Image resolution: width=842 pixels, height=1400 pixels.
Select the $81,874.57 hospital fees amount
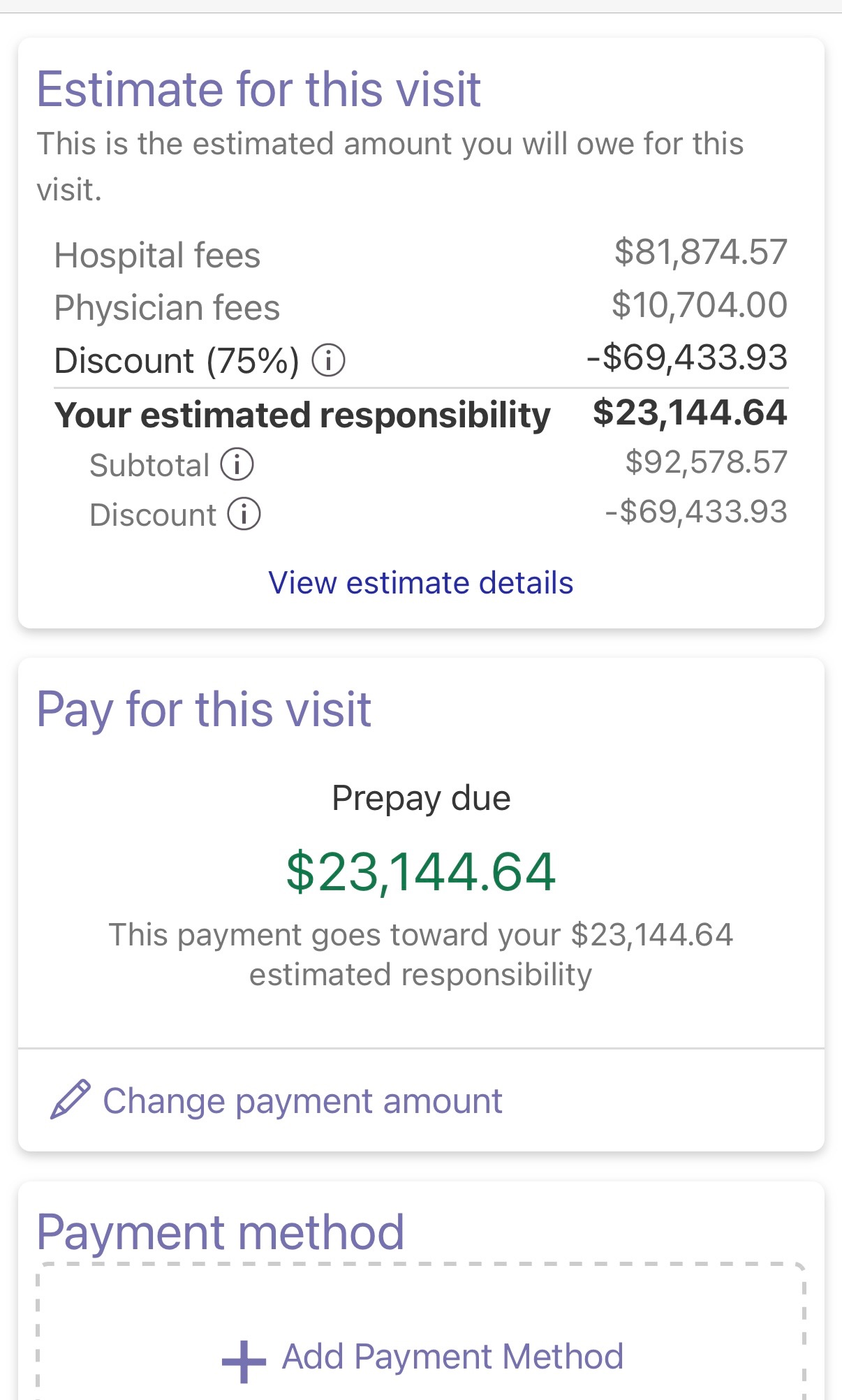[x=700, y=252]
